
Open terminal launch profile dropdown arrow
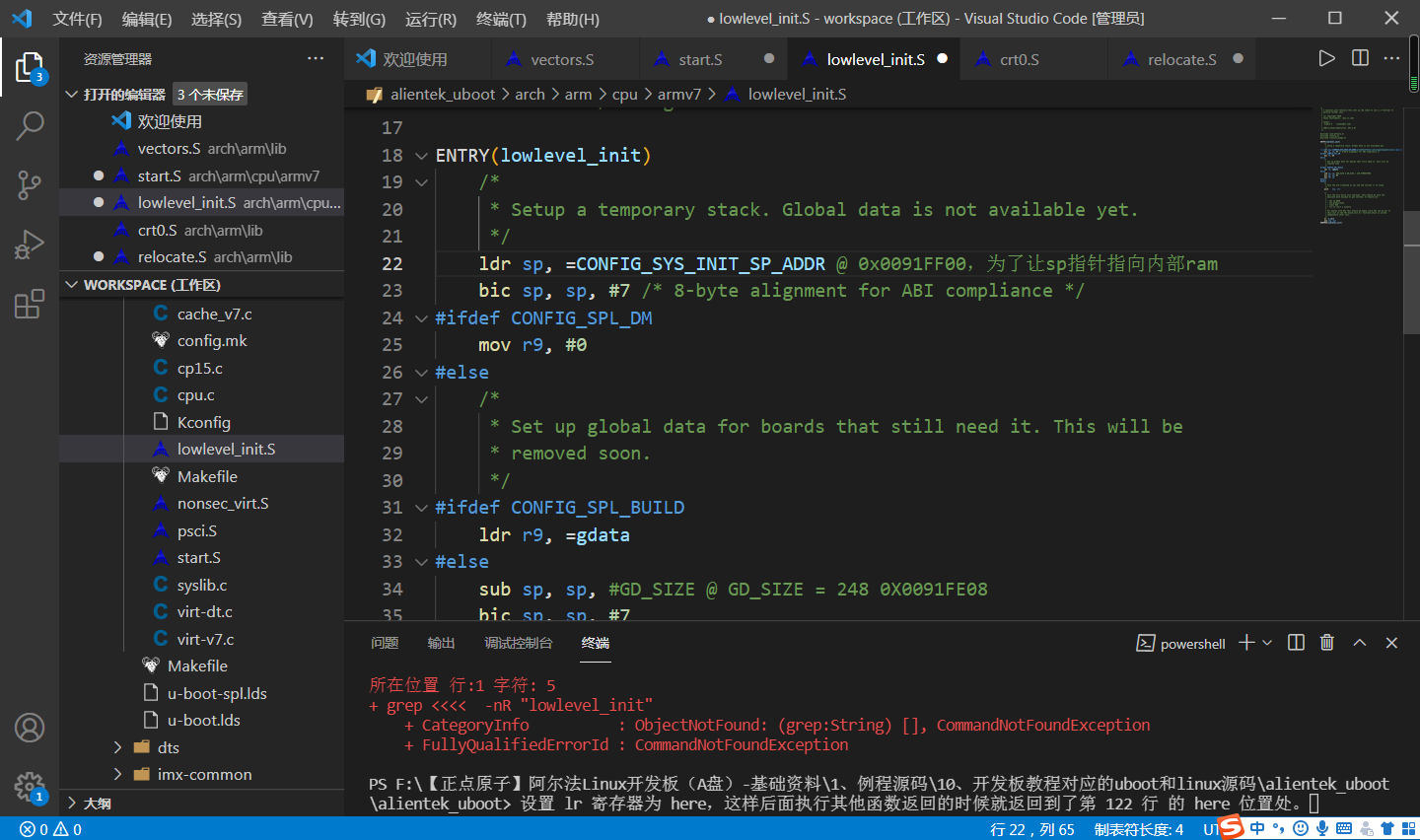point(1267,643)
